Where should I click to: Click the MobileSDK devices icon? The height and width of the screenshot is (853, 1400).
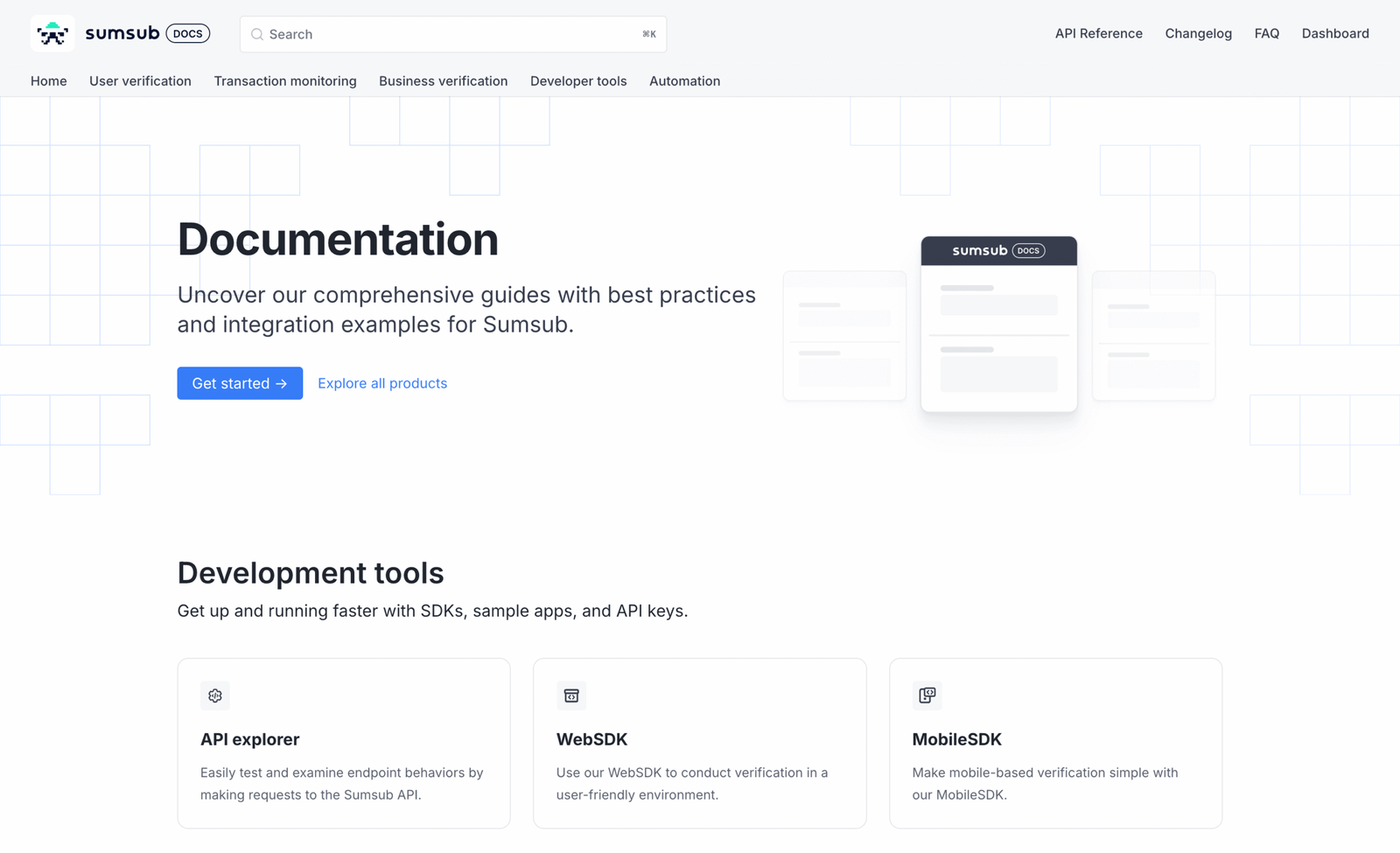927,696
